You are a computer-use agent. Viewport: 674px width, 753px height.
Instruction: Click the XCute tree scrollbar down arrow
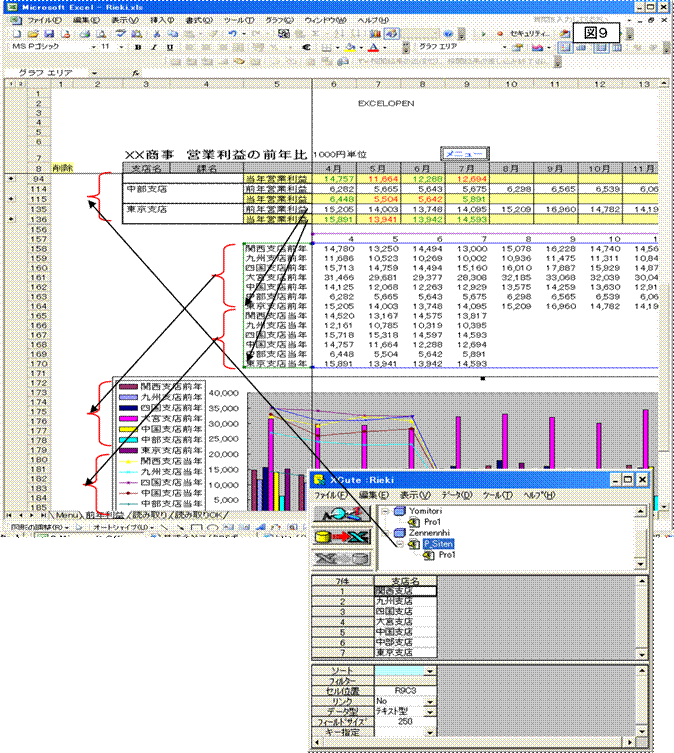pos(640,564)
